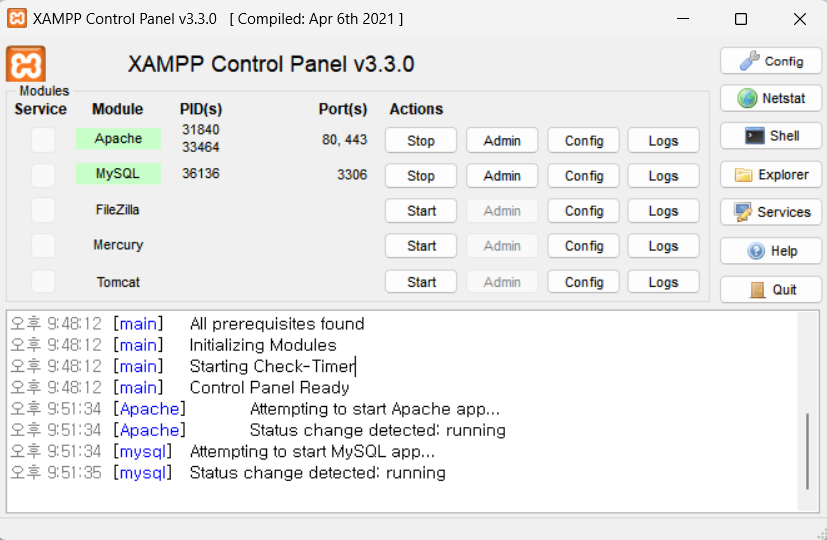The width and height of the screenshot is (827, 540).
Task: Start the Mercury module
Action: [420, 246]
